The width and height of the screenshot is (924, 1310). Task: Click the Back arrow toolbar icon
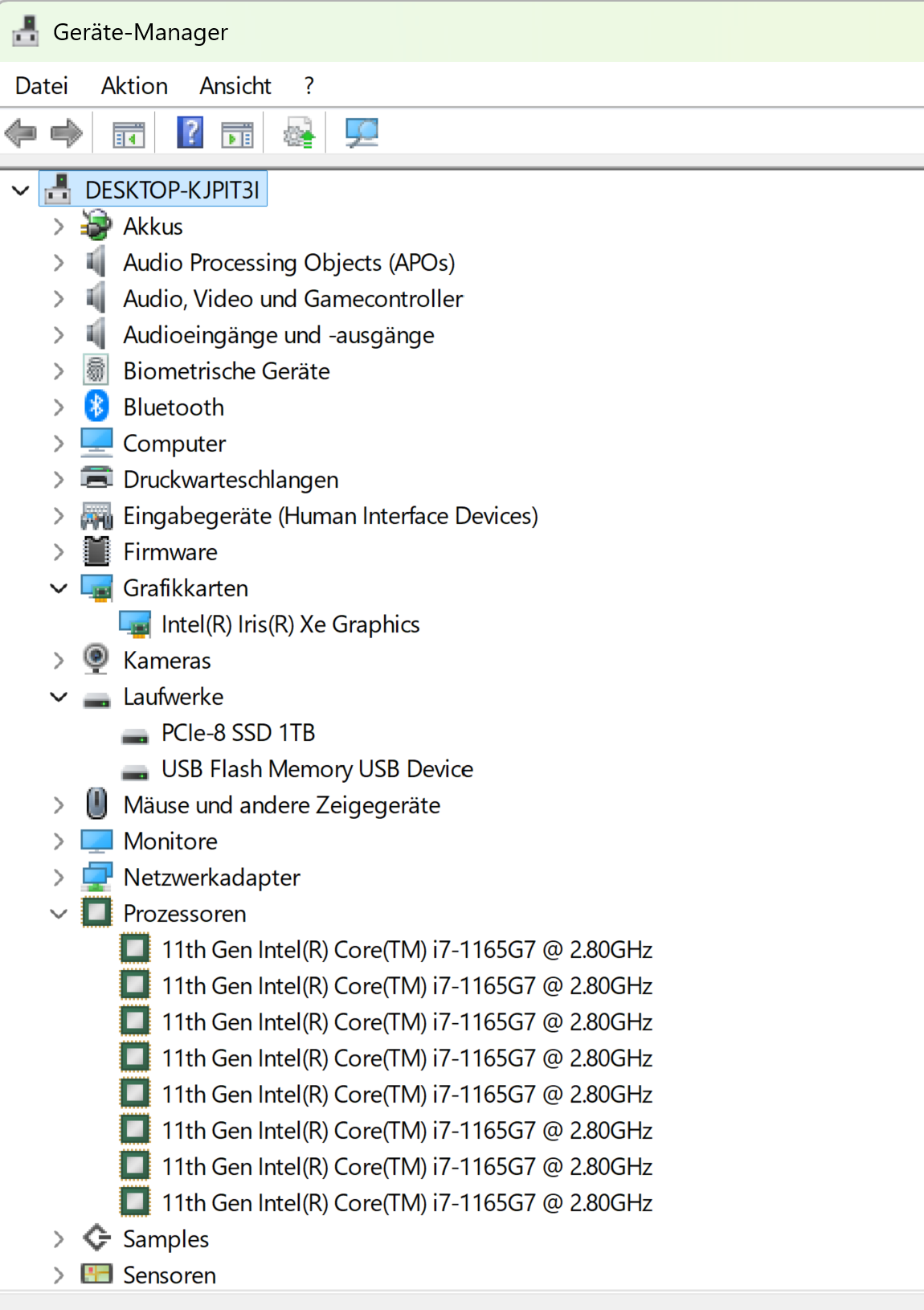pos(21,133)
